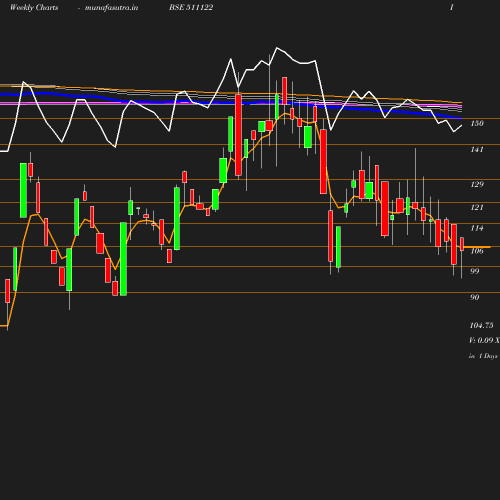Click the 'in 1 Days' text
The width and height of the screenshot is (500, 500).
pyautogui.click(x=483, y=356)
